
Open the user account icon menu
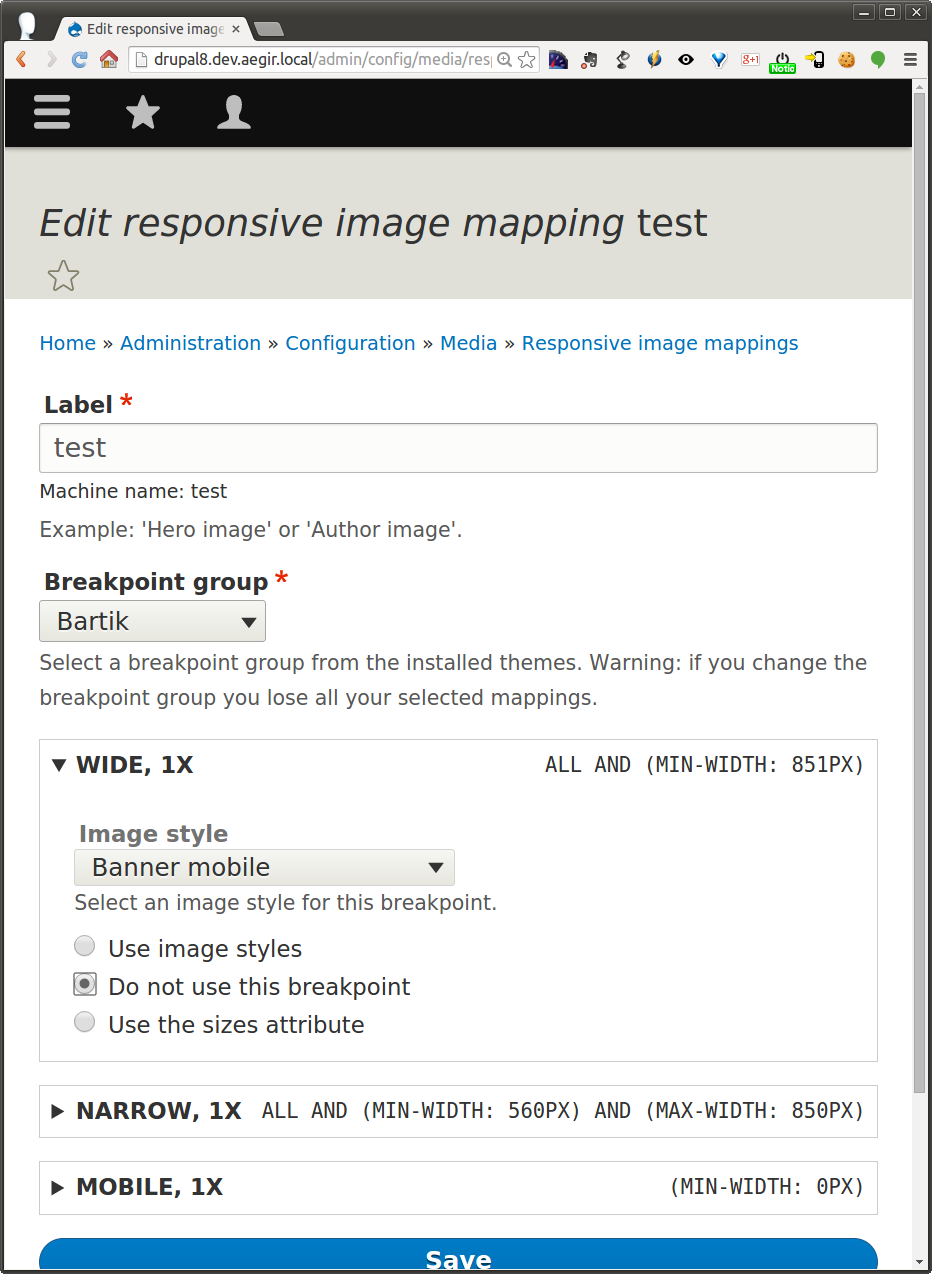[x=234, y=112]
